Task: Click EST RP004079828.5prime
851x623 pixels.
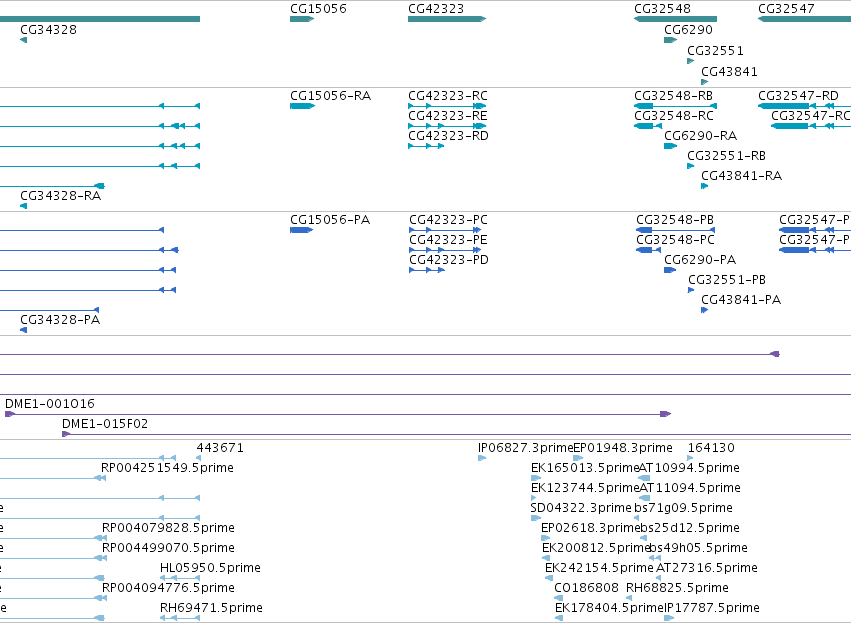Action: pos(168,528)
